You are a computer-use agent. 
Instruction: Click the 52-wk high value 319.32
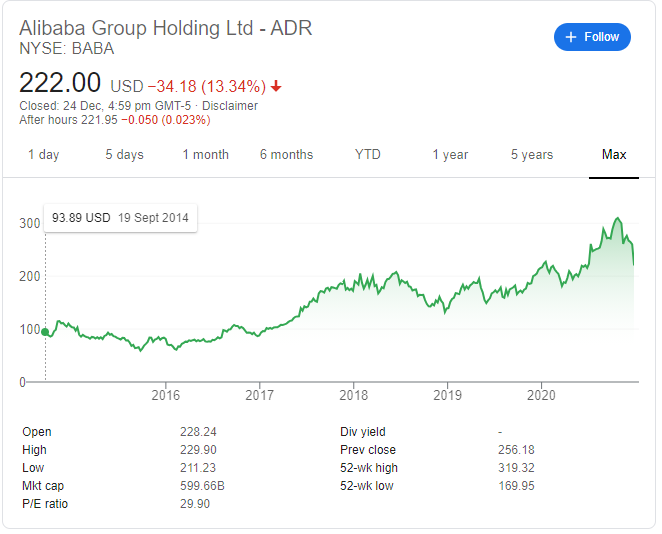point(516,468)
